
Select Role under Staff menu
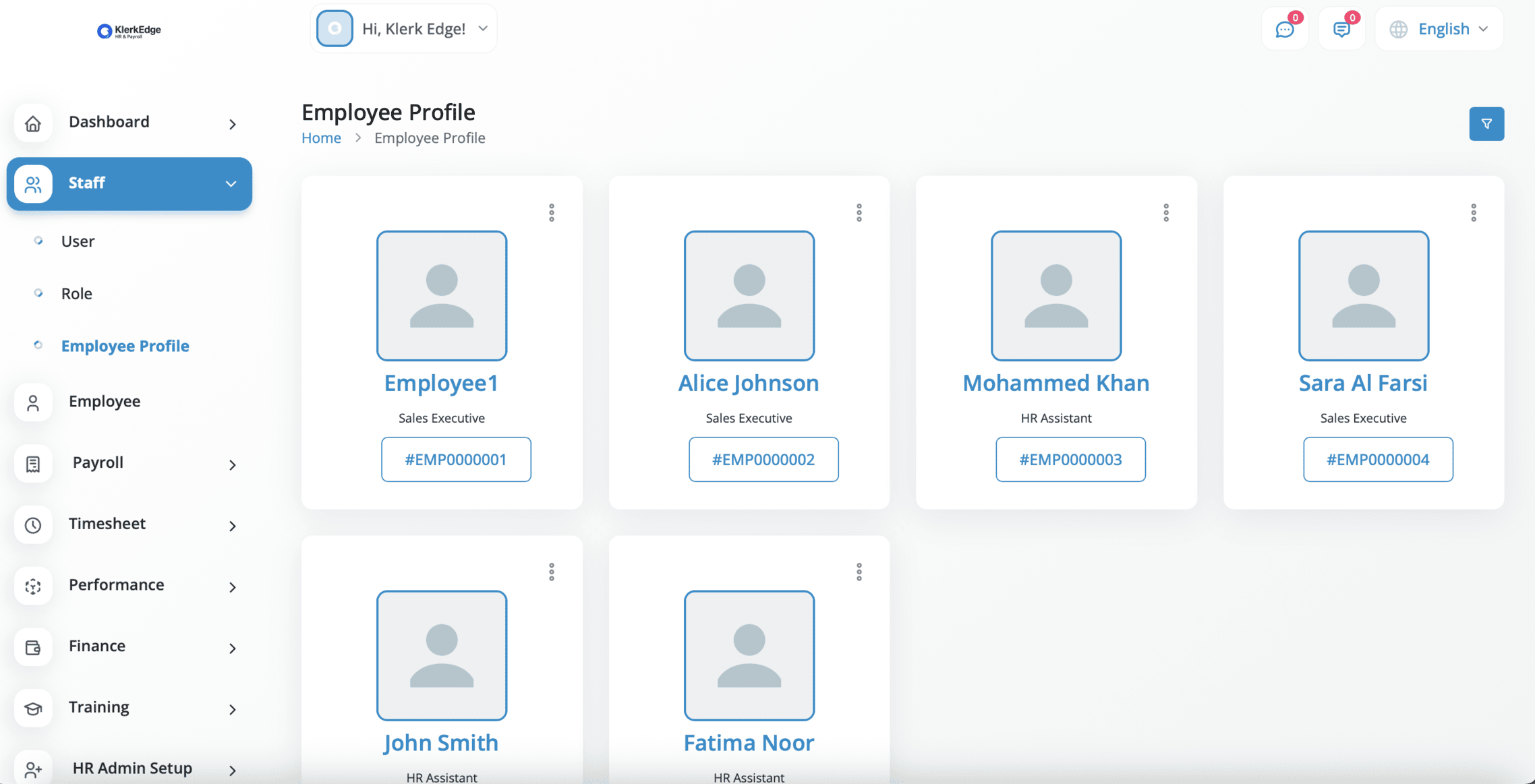click(76, 294)
